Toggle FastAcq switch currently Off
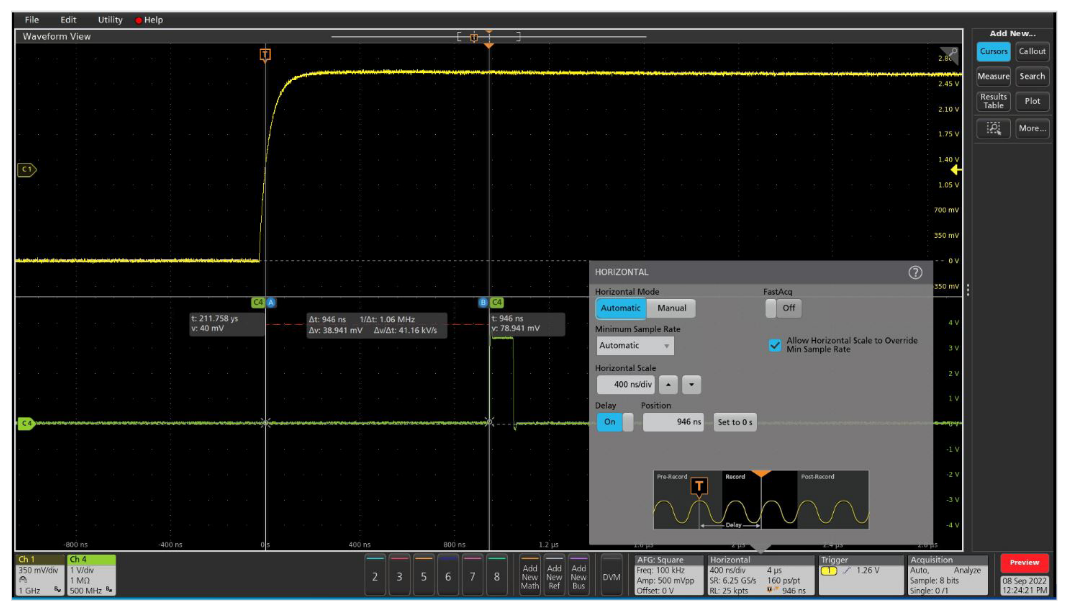Screen dimensions: 1065x607 784,309
